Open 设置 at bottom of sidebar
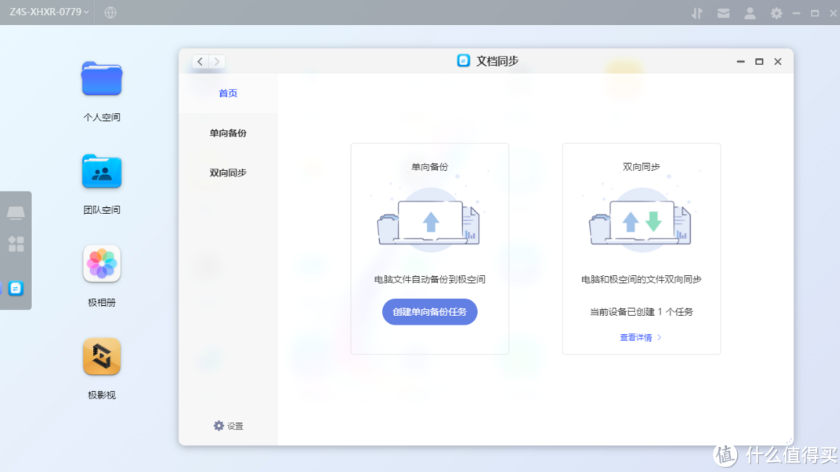This screenshot has width=840, height=472. coord(229,426)
